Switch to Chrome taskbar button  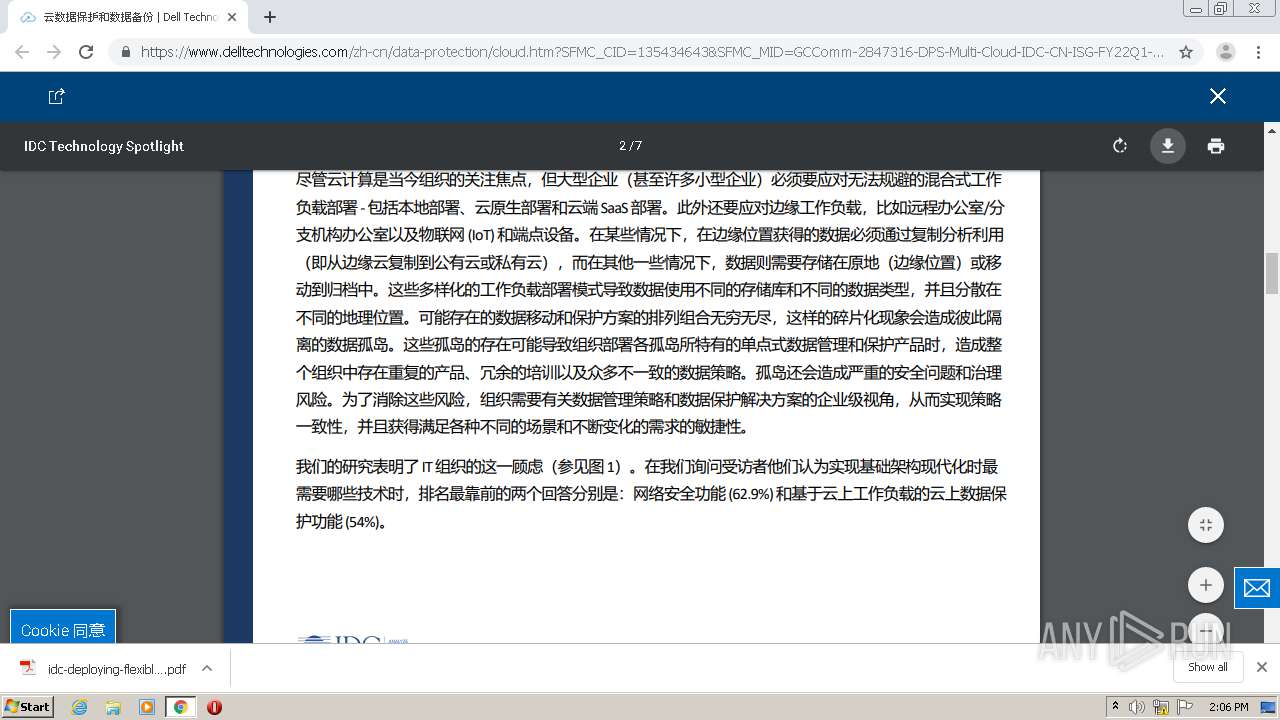point(180,707)
